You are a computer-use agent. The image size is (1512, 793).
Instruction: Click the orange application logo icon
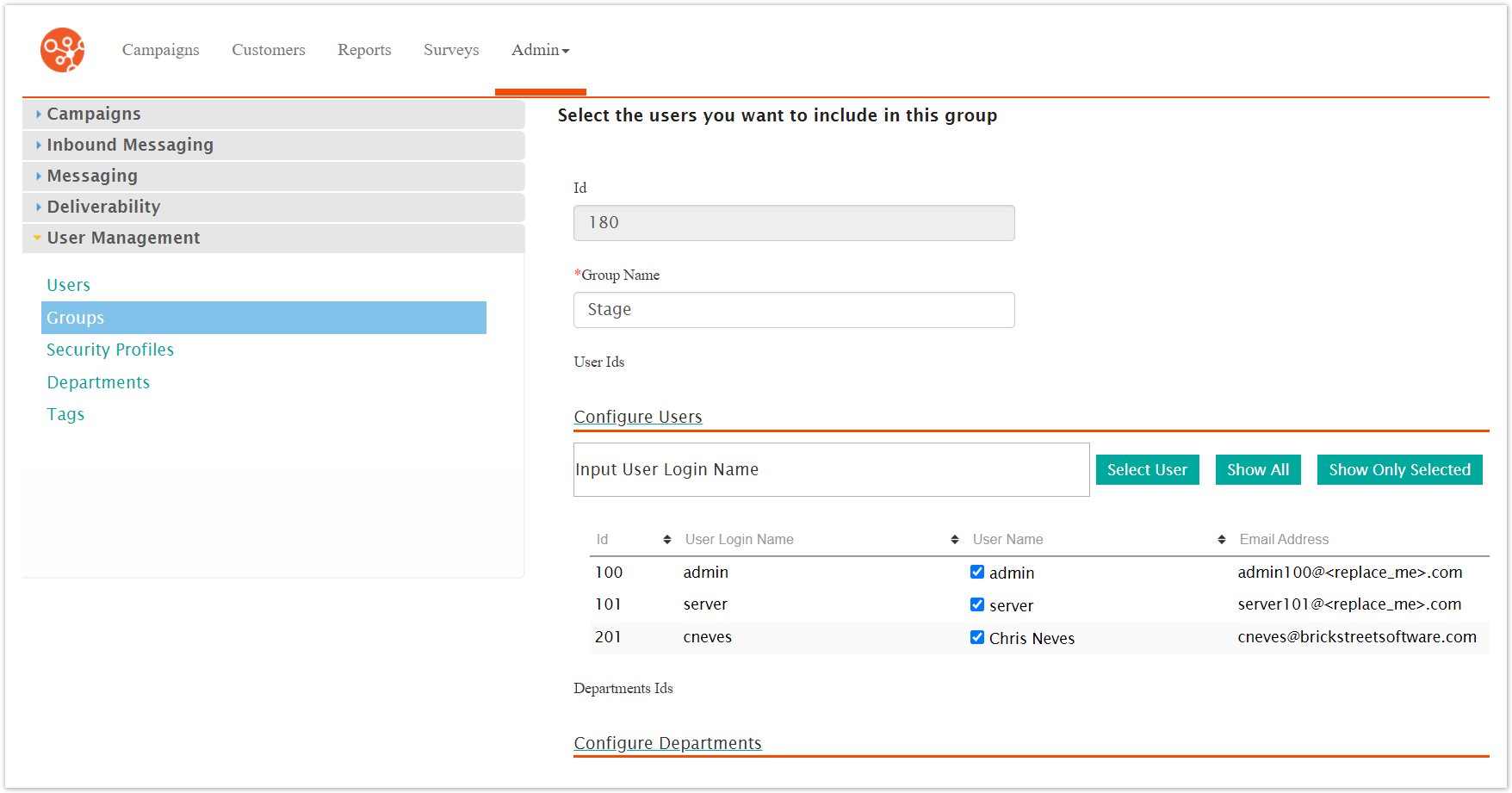pos(62,50)
